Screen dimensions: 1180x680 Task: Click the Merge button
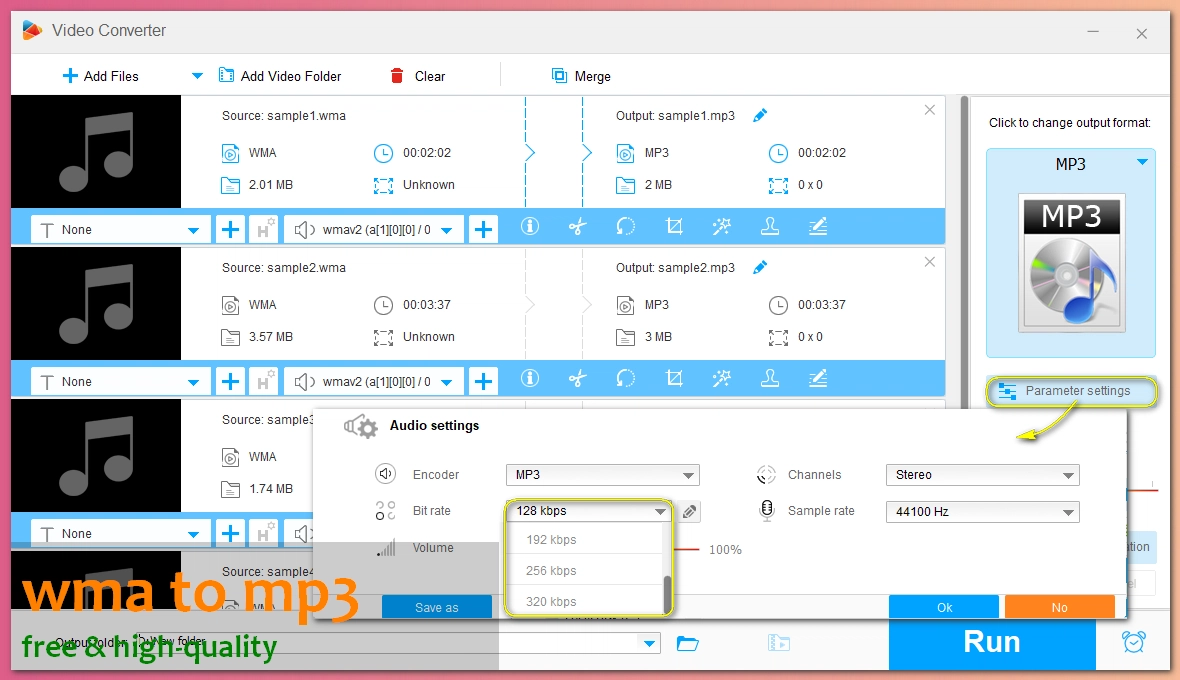click(581, 76)
